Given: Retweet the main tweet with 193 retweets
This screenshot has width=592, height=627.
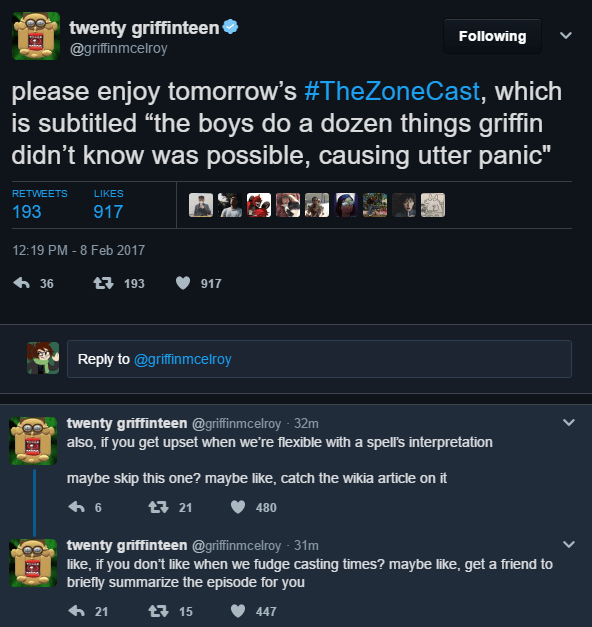Looking at the screenshot, I should [103, 283].
